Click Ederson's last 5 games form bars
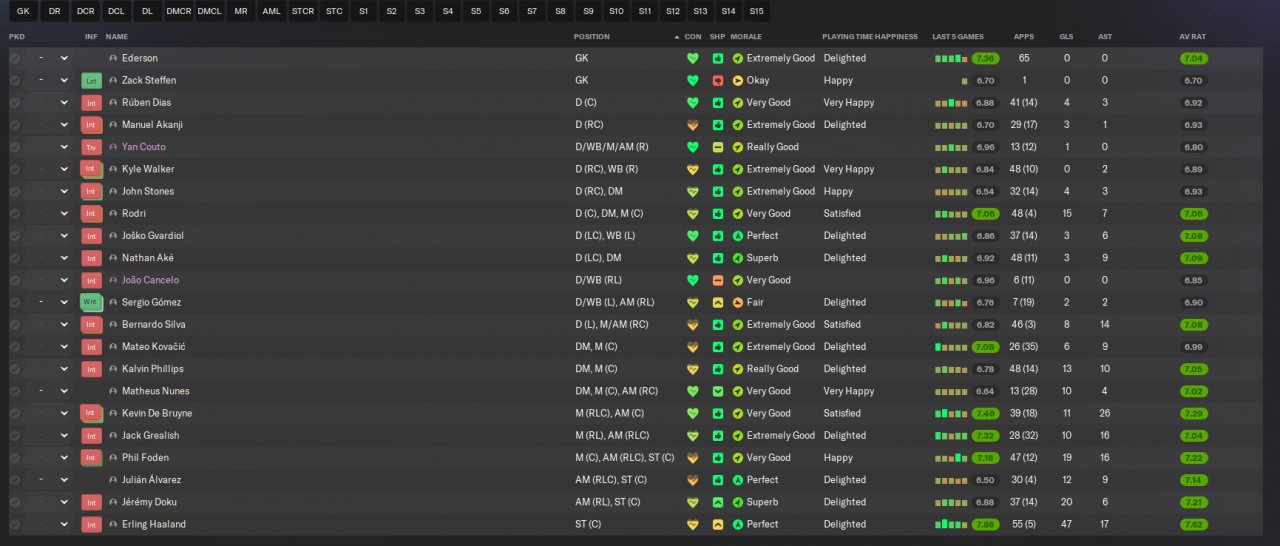The width and height of the screenshot is (1280, 546). (x=952, y=59)
